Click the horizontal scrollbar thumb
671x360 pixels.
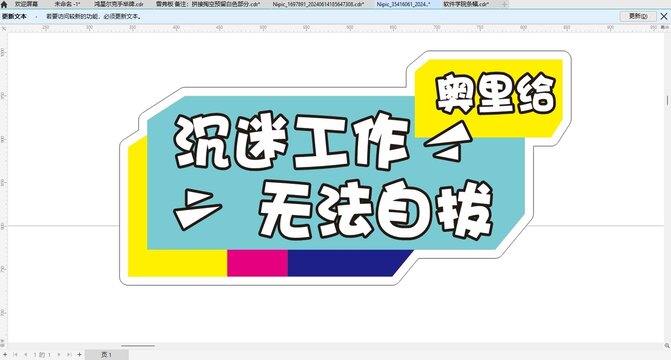click(x=138, y=346)
